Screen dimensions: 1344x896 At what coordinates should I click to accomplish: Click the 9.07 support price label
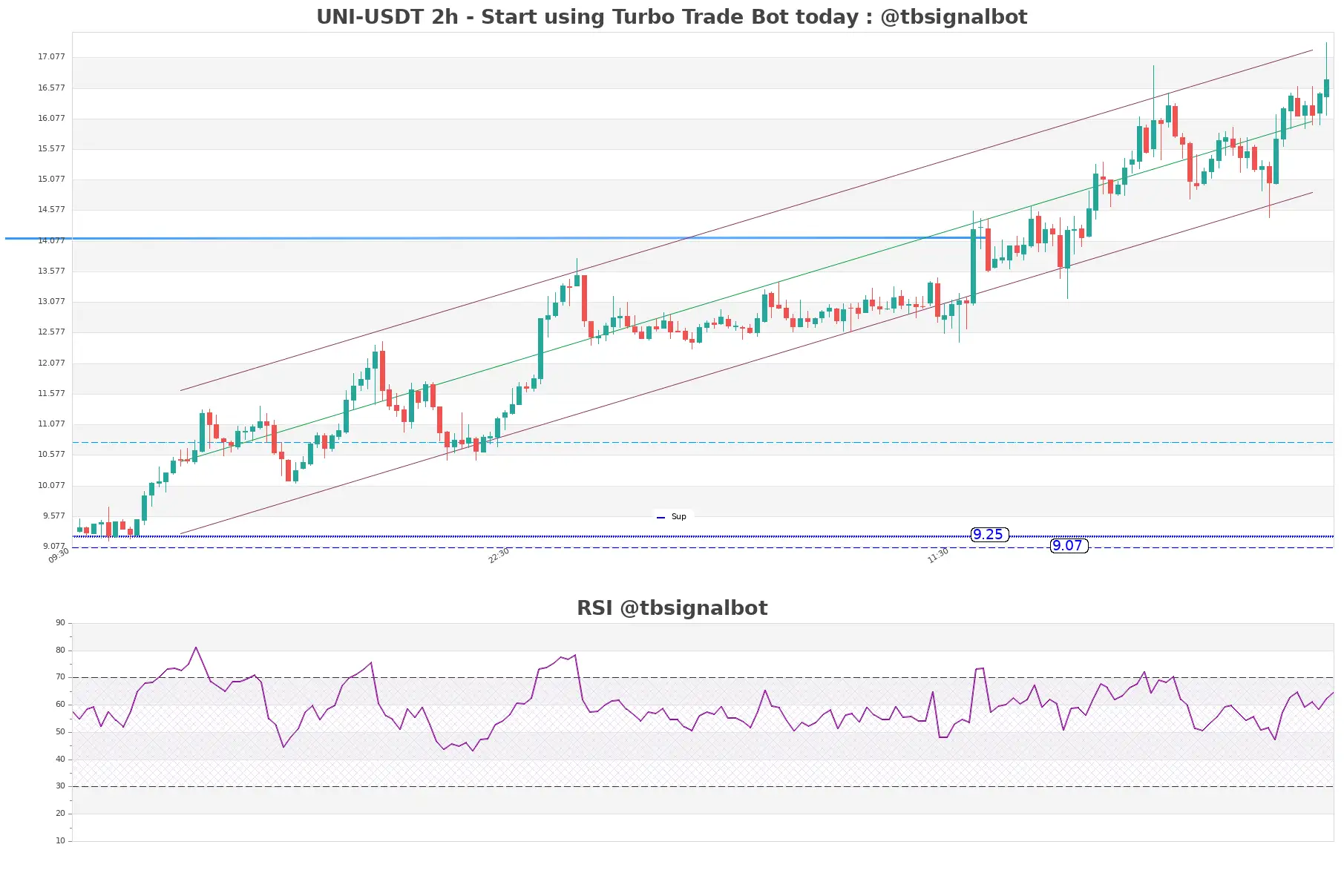pyautogui.click(x=1069, y=546)
